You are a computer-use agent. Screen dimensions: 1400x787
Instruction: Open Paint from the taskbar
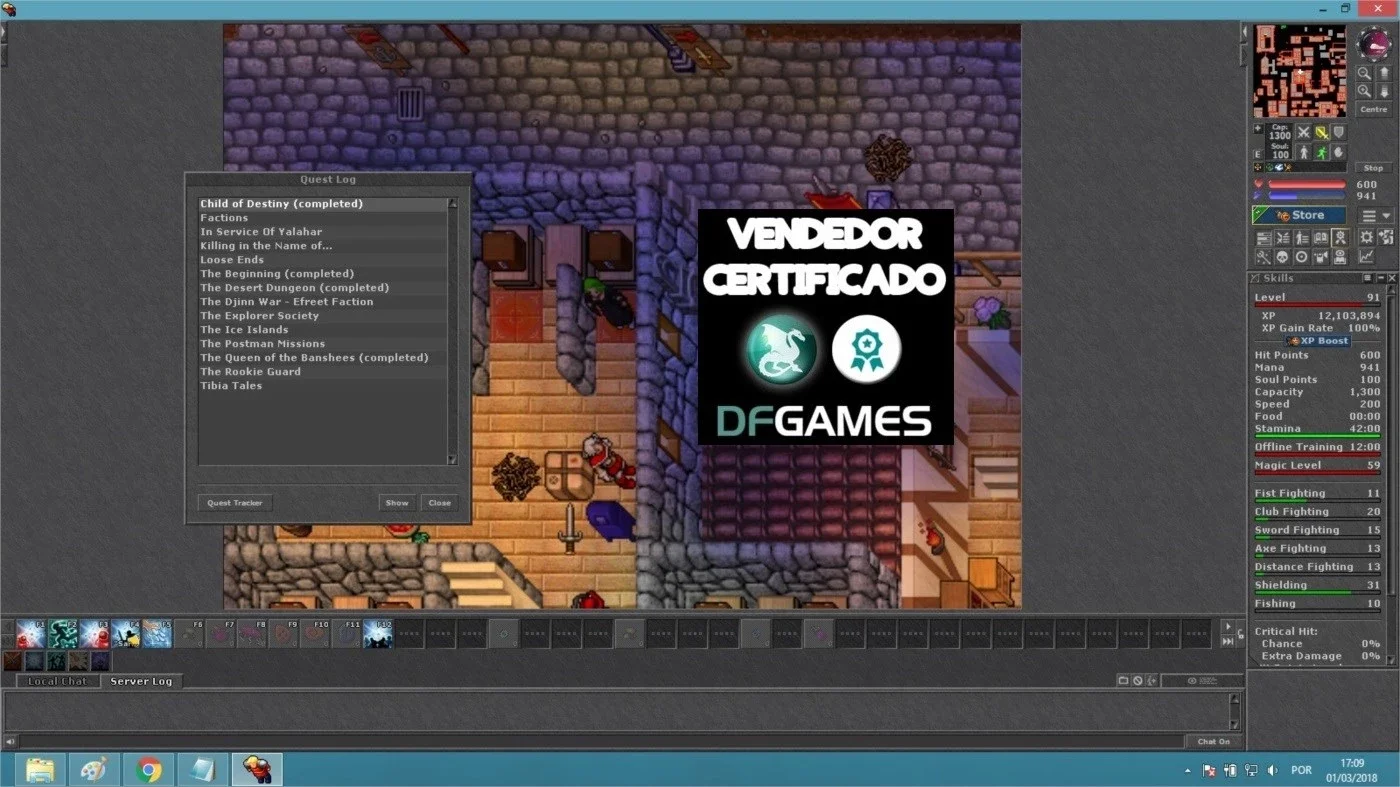click(94, 769)
